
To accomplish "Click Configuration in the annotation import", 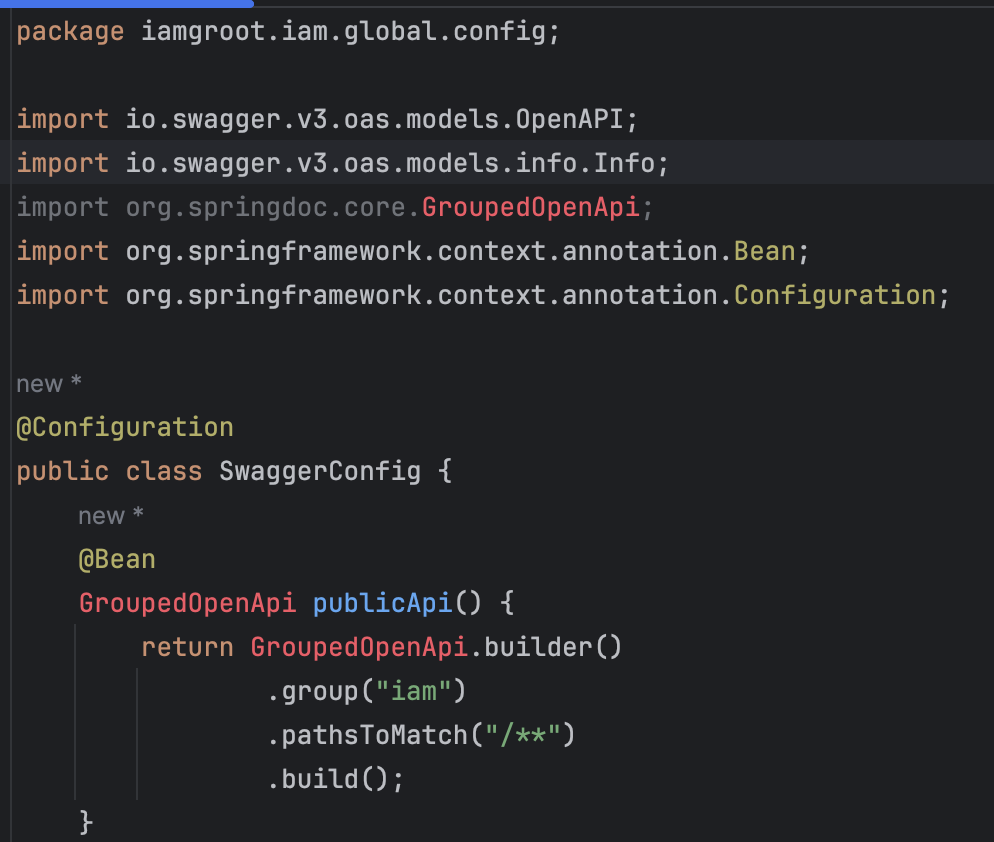I will [835, 295].
